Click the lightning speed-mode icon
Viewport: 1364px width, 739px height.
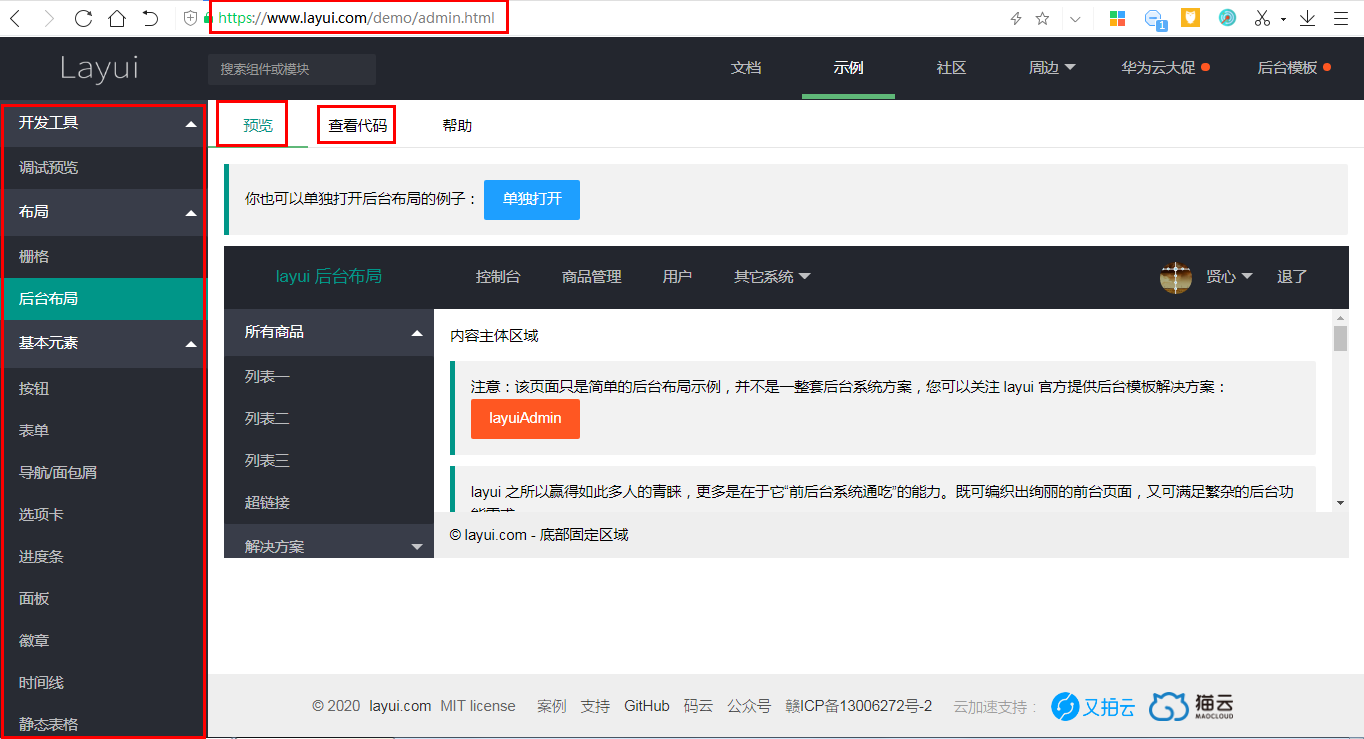click(1016, 18)
